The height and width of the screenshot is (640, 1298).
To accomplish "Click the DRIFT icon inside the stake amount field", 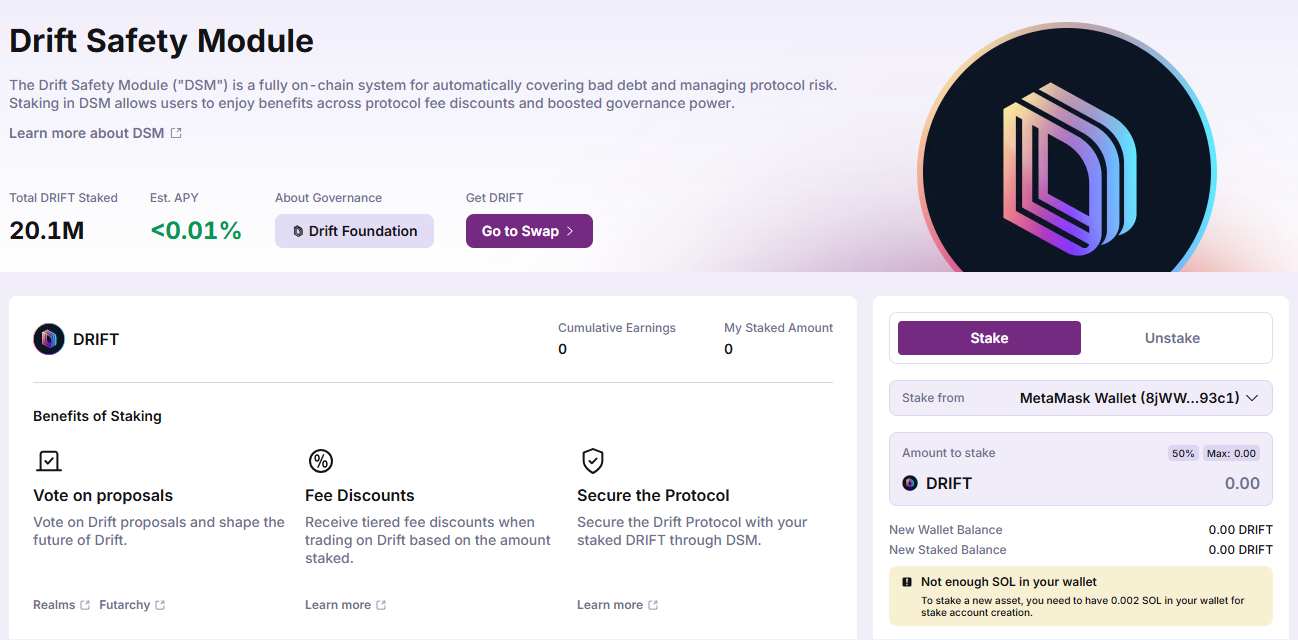I will pyautogui.click(x=908, y=483).
